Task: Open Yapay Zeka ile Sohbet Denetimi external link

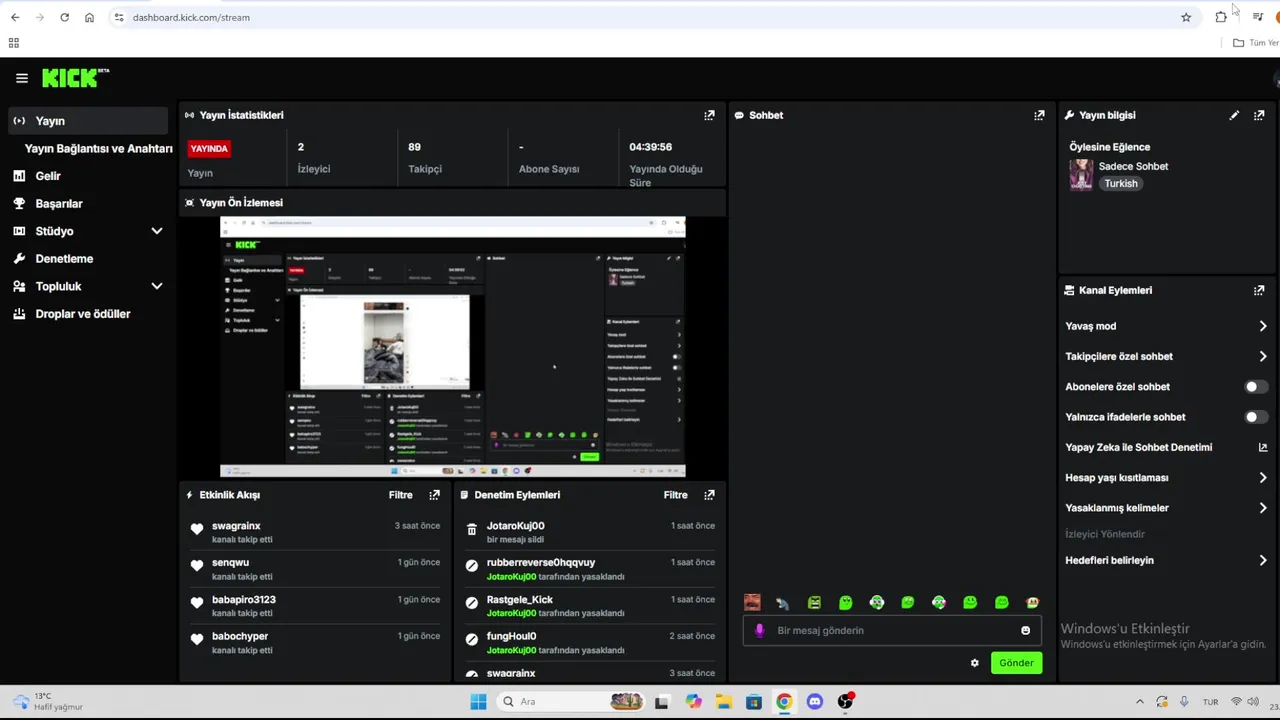Action: pos(1263,447)
